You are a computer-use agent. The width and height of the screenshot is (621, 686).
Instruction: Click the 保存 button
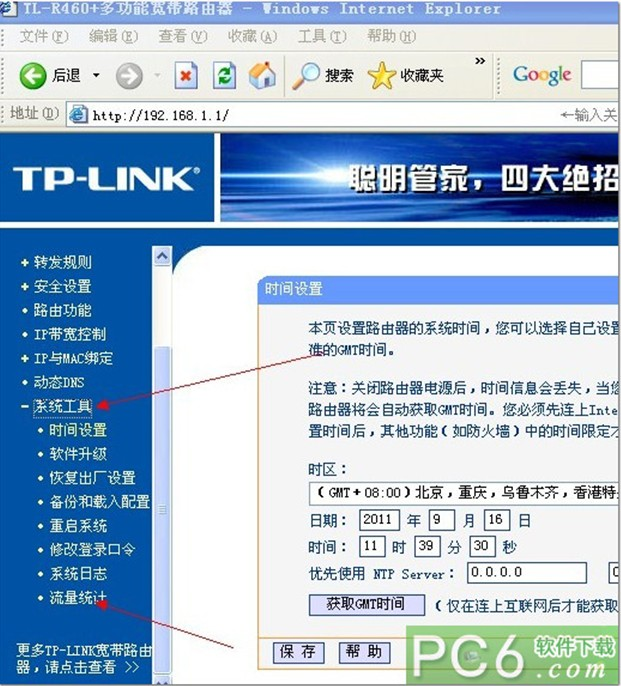[x=298, y=652]
